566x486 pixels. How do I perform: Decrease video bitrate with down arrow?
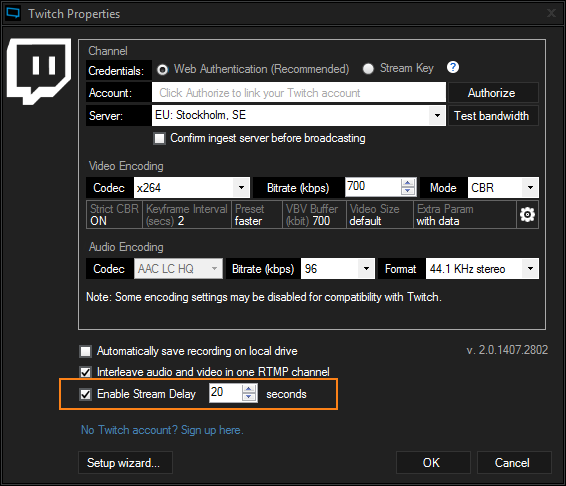408,191
